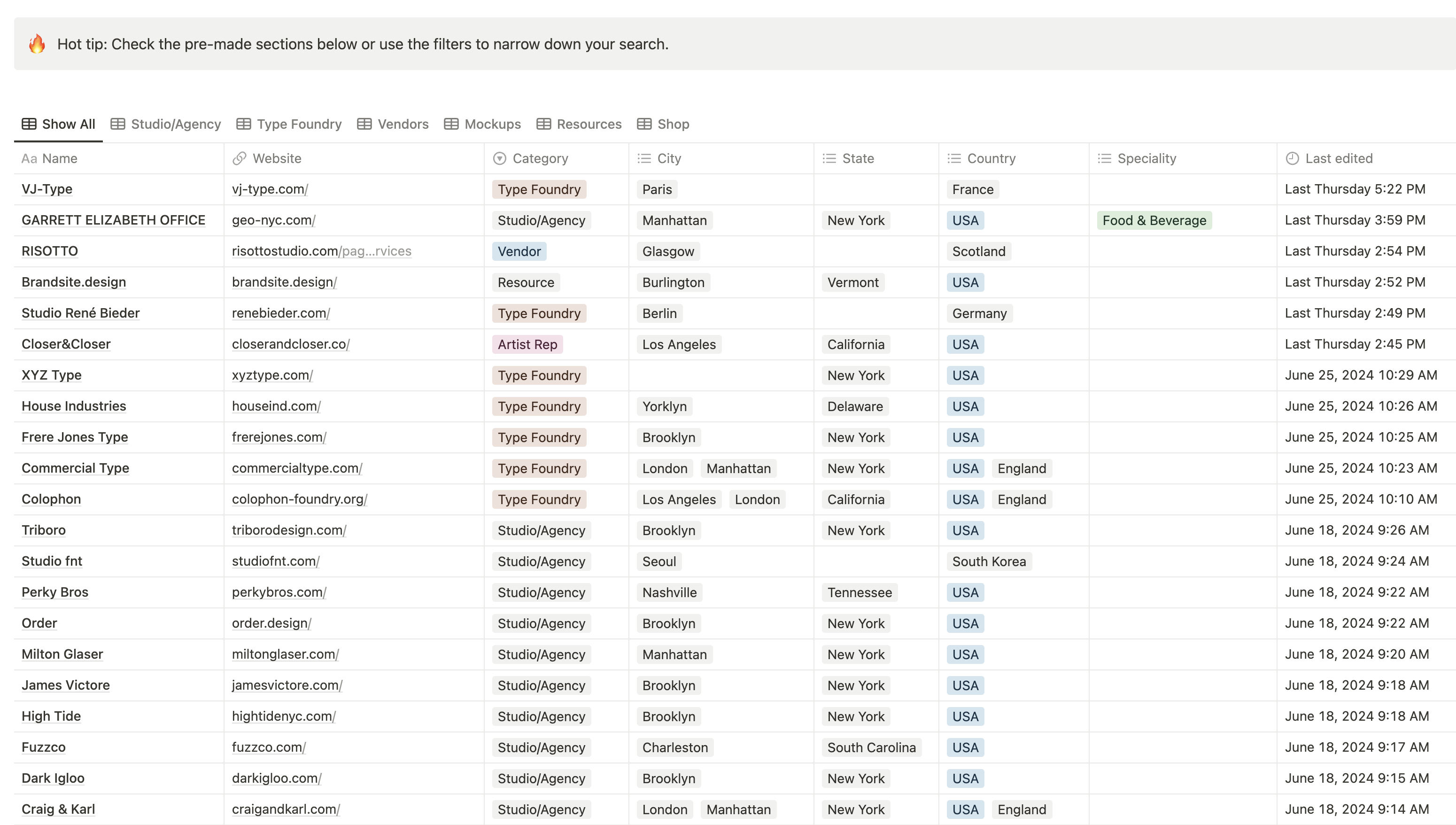
Task: Open the vj-type.com website link
Action: [x=270, y=189]
